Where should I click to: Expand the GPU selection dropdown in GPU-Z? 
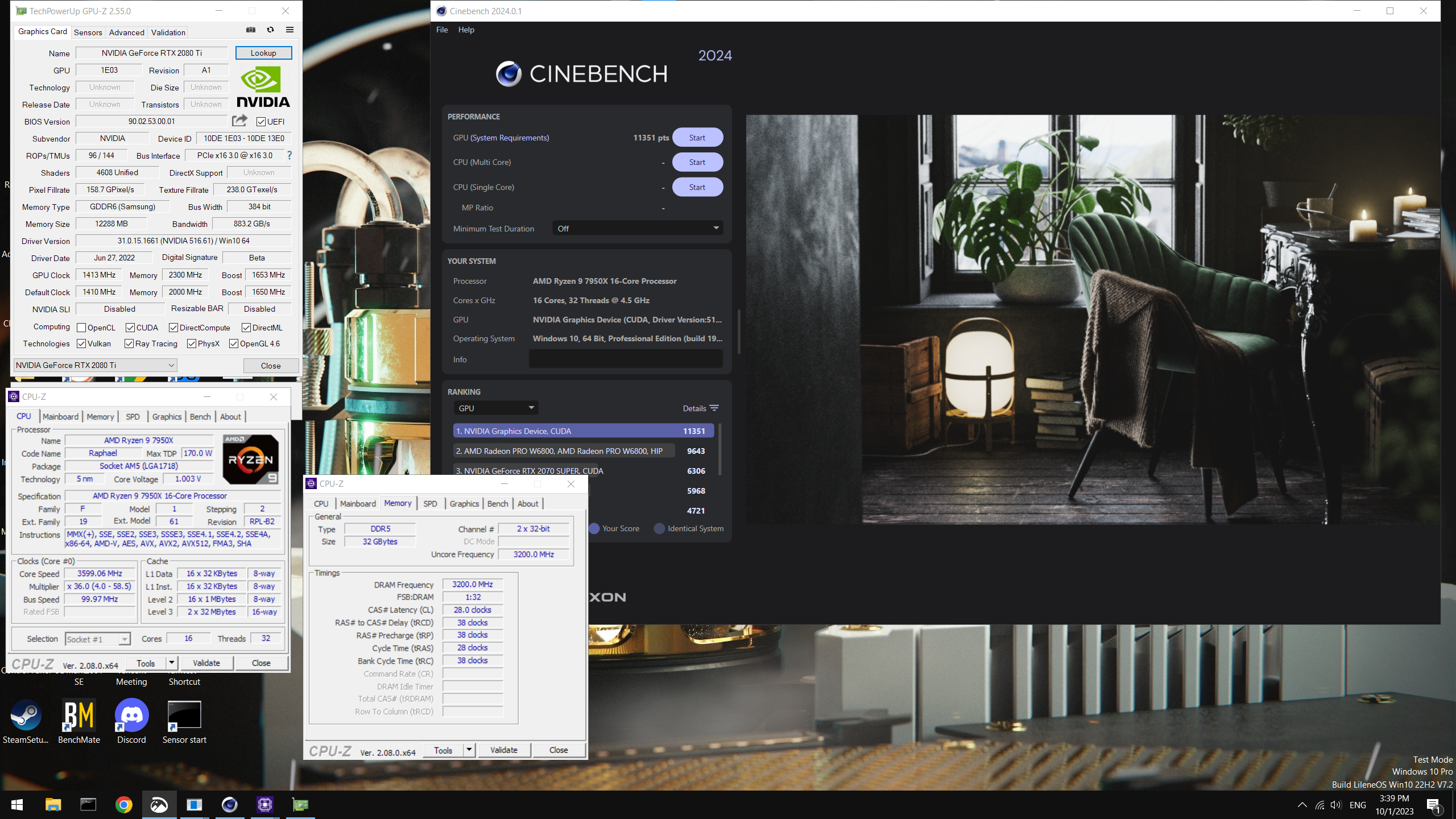(x=95, y=365)
